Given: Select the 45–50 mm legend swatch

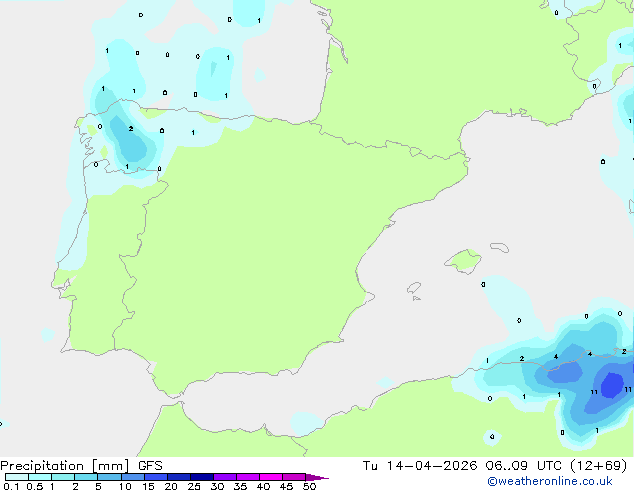Looking at the screenshot, I should point(294,477).
